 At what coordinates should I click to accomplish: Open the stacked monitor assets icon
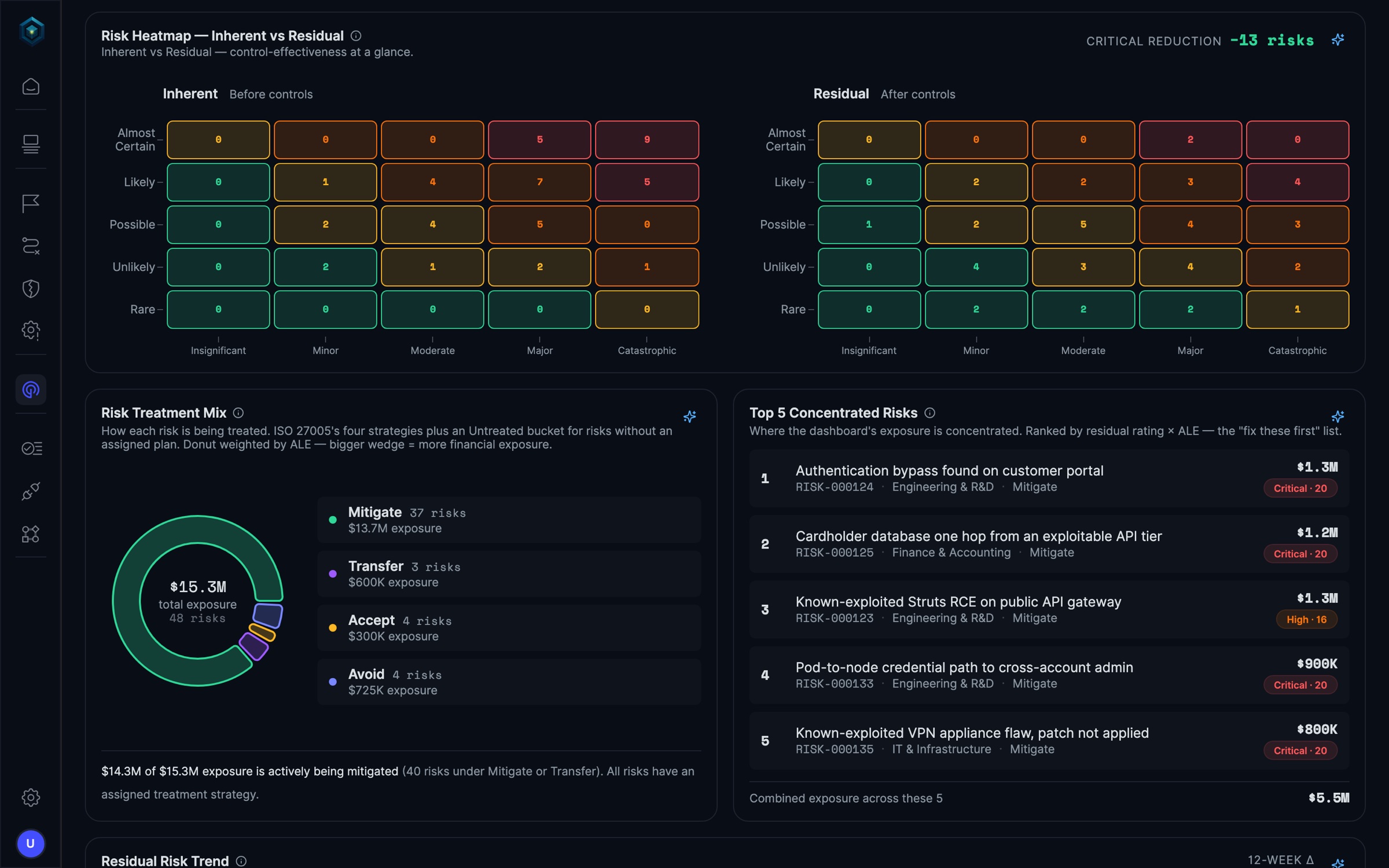(x=31, y=144)
